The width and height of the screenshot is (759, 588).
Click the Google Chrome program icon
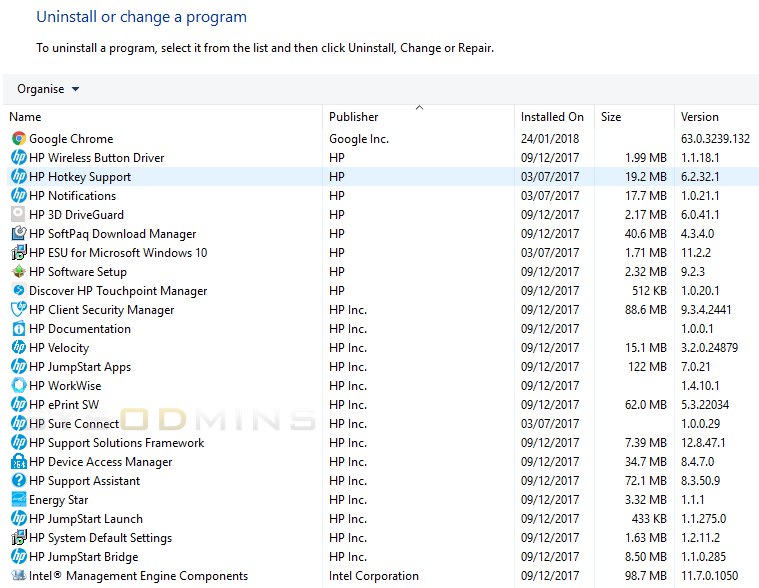(x=18, y=139)
